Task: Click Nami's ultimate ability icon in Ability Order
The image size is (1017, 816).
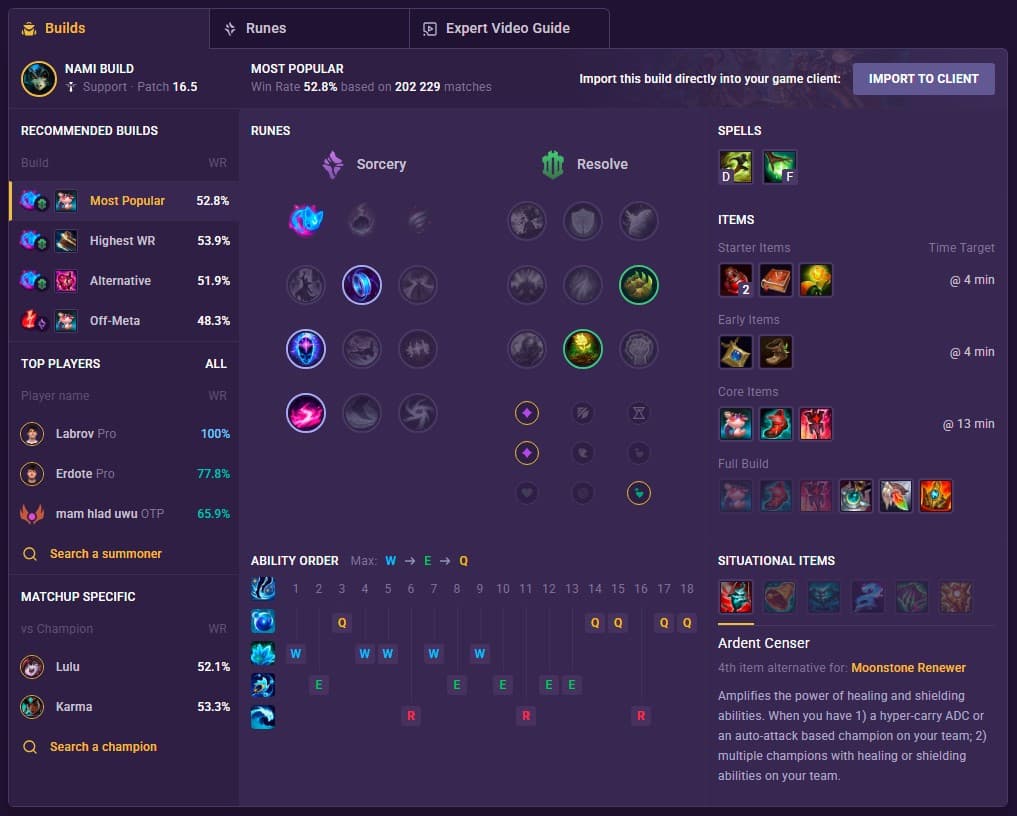Action: 263,717
